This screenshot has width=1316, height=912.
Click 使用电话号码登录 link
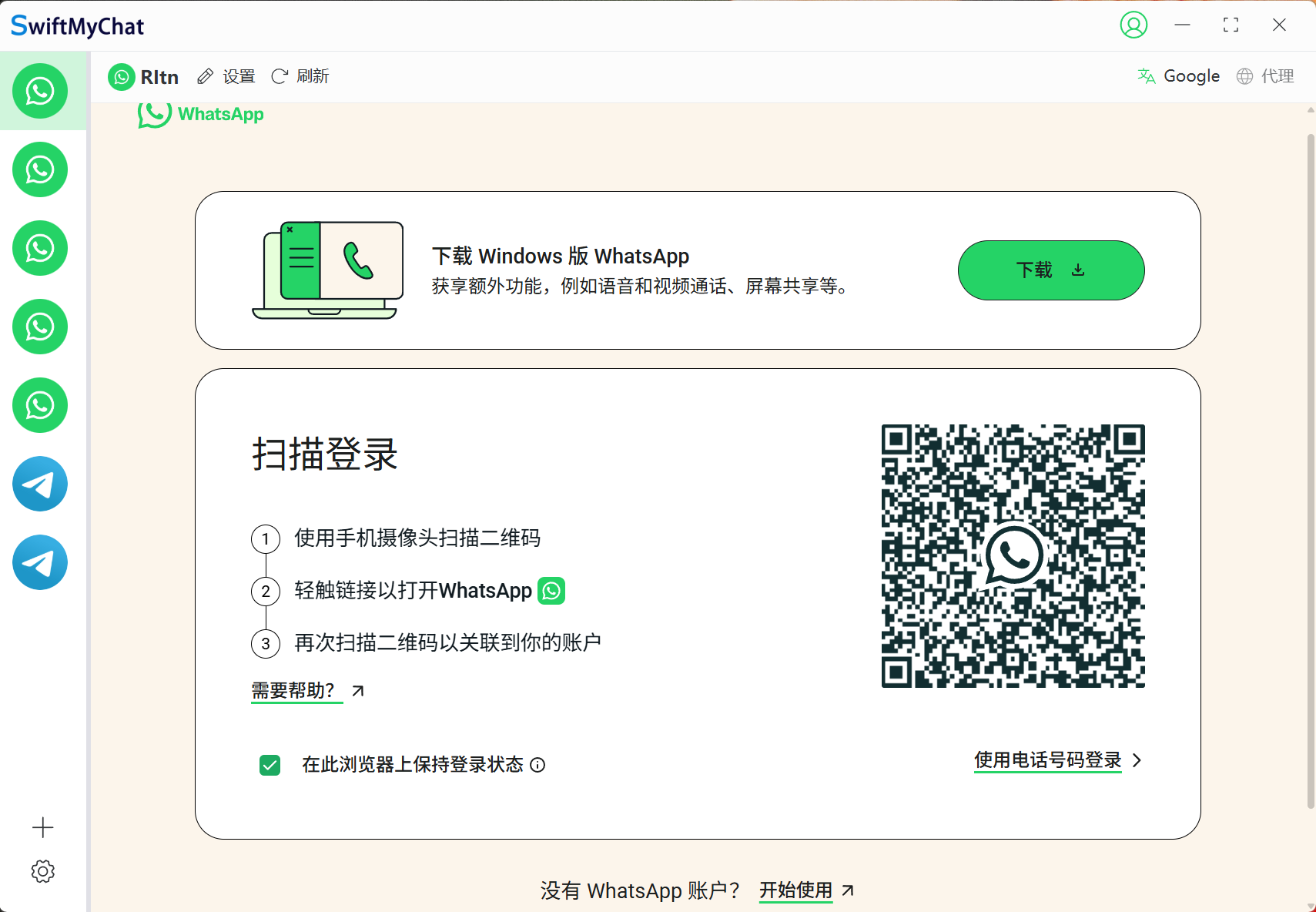pyautogui.click(x=1048, y=760)
